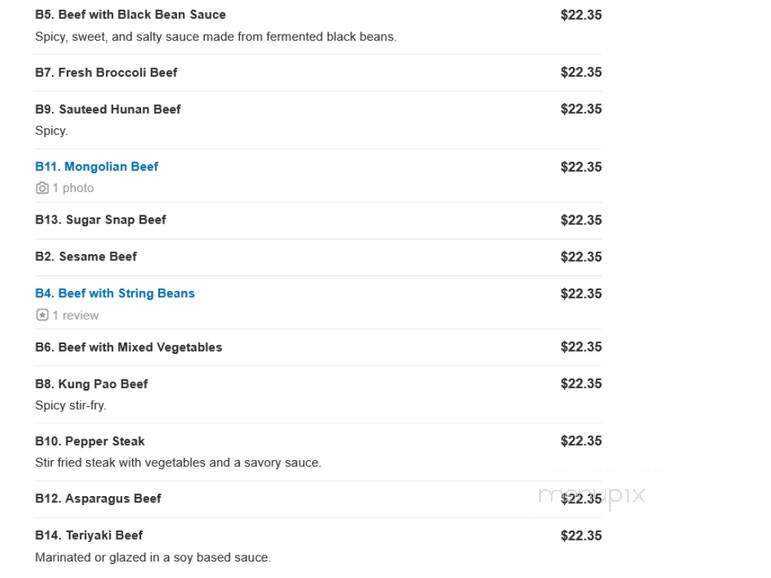Screen dimensions: 771x578
Task: Open the B4. Beef with String Beans link
Action: pos(115,294)
